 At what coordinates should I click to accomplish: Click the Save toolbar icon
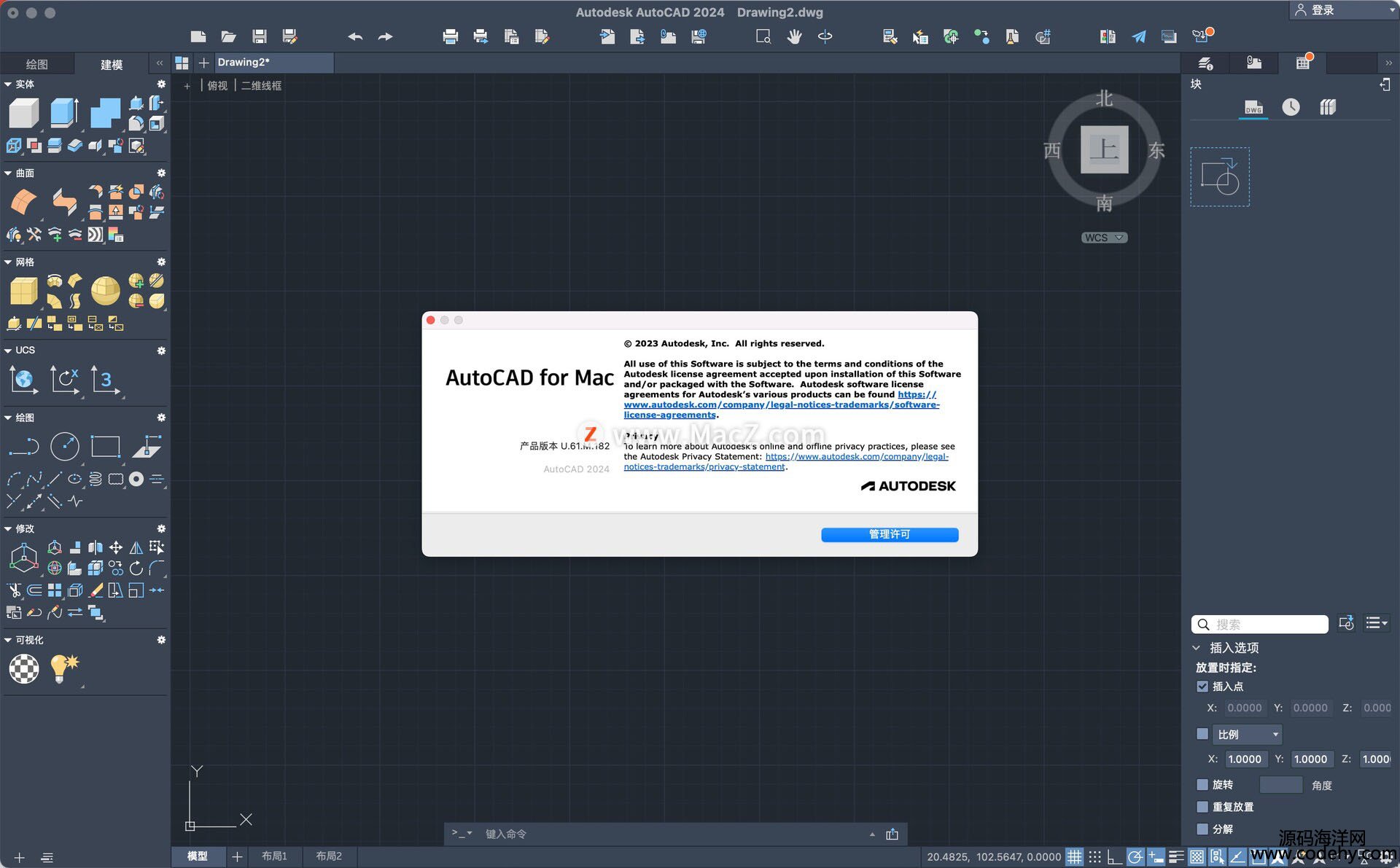click(x=259, y=36)
